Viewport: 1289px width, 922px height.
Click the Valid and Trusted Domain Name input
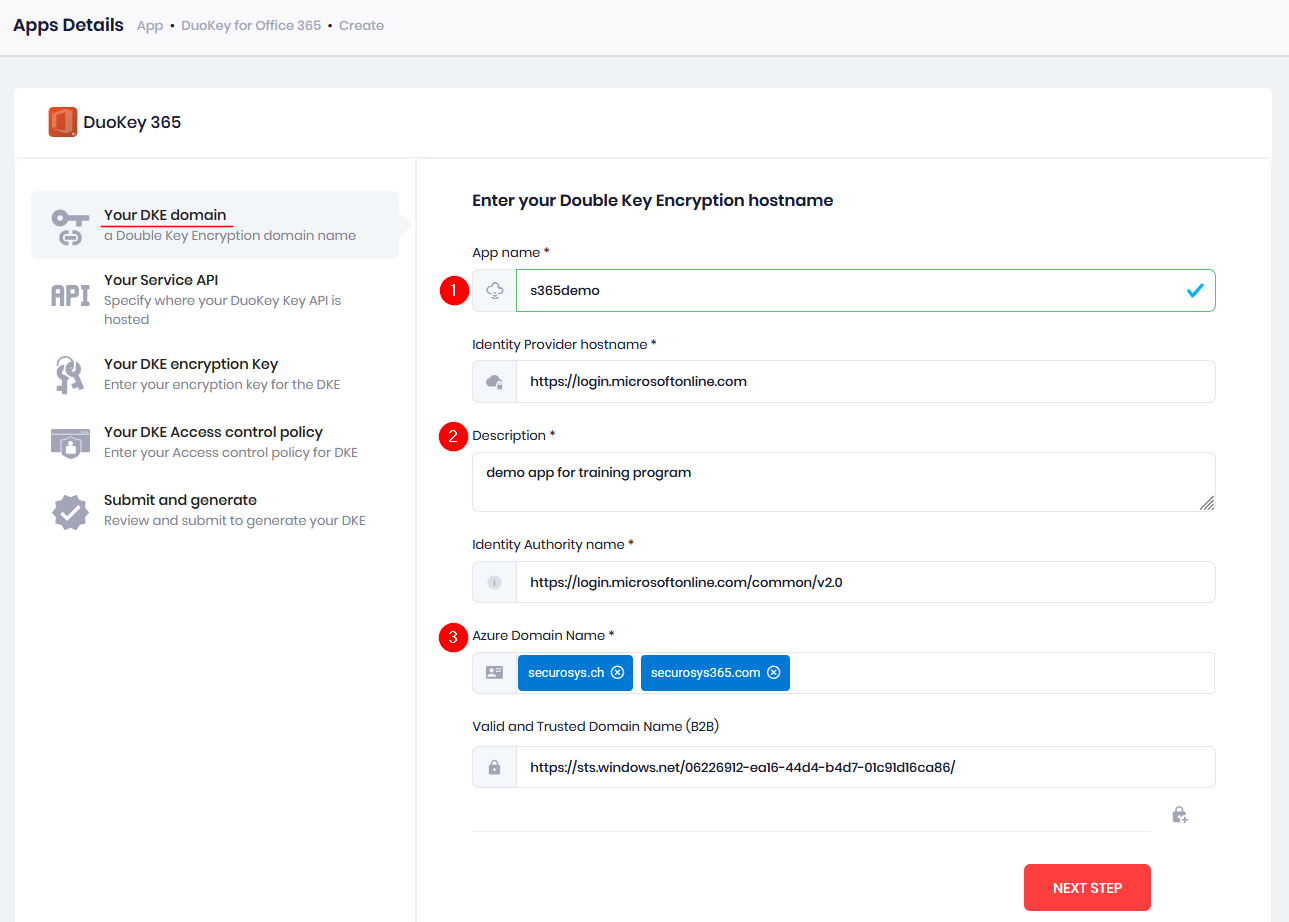866,767
